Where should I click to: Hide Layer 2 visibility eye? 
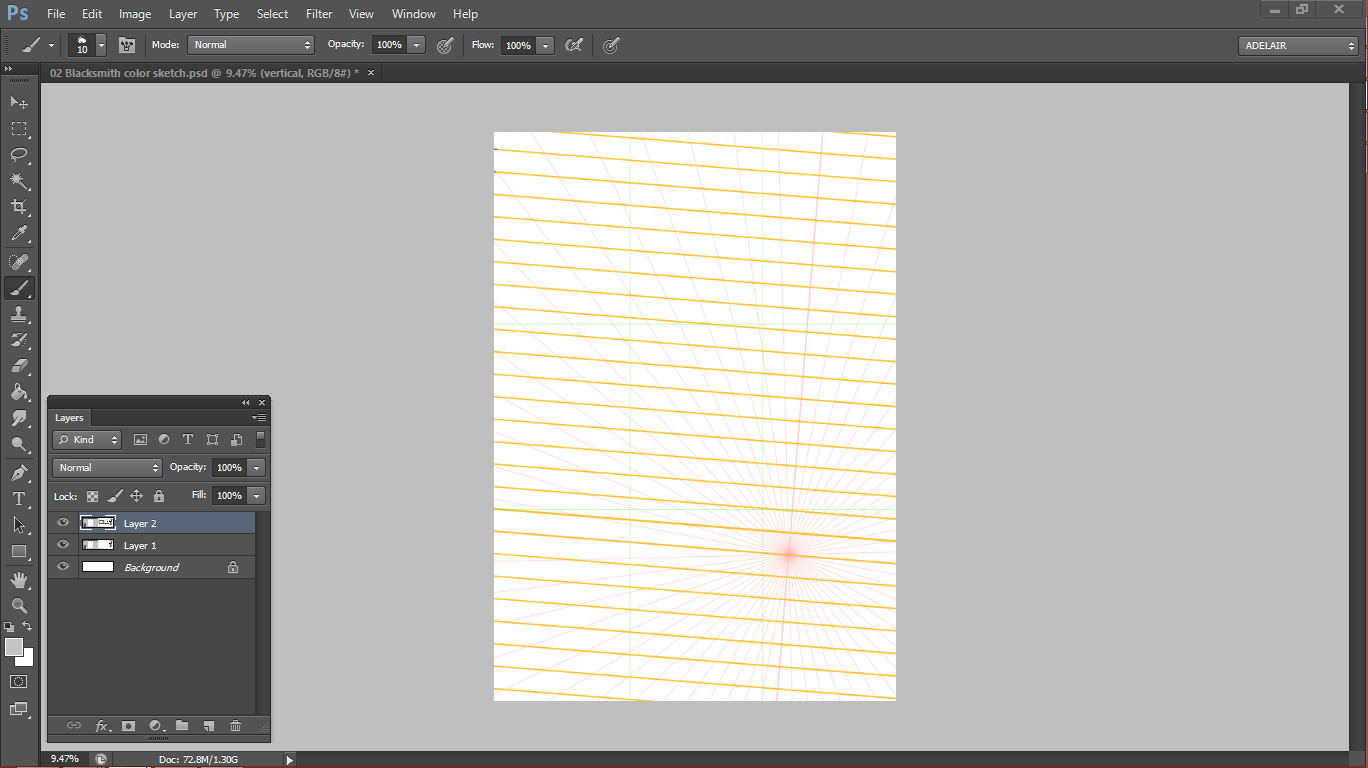click(x=63, y=523)
